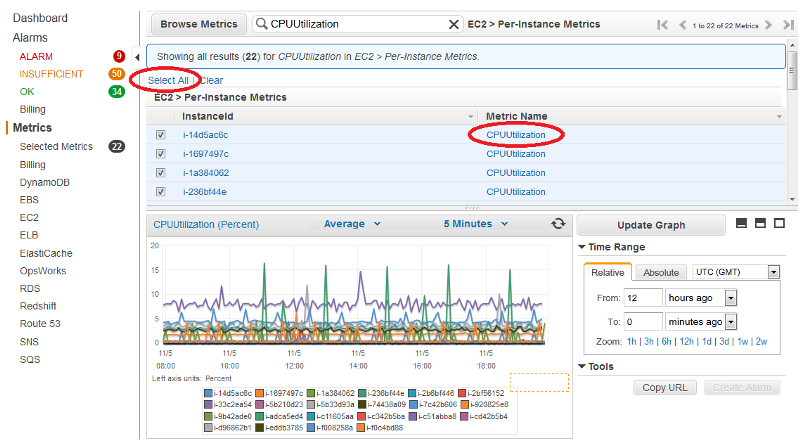Open Selected Metrics in the sidebar

[x=56, y=146]
